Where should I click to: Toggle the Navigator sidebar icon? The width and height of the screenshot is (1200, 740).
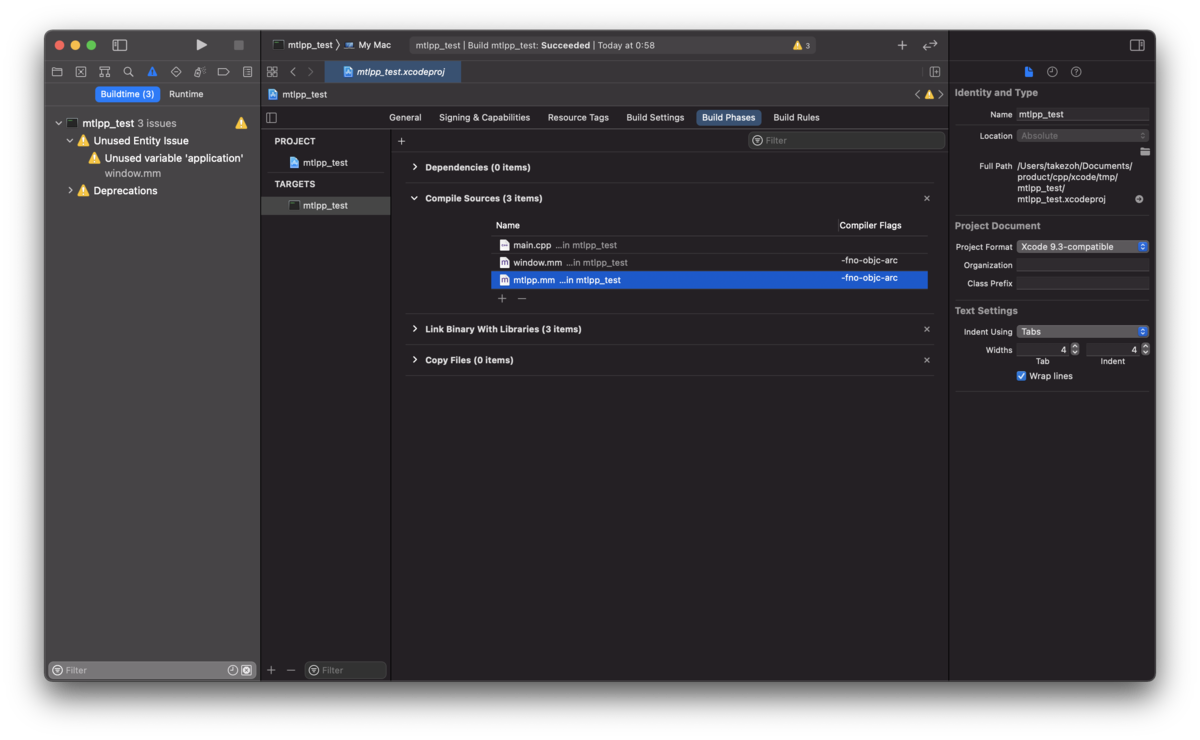[120, 45]
